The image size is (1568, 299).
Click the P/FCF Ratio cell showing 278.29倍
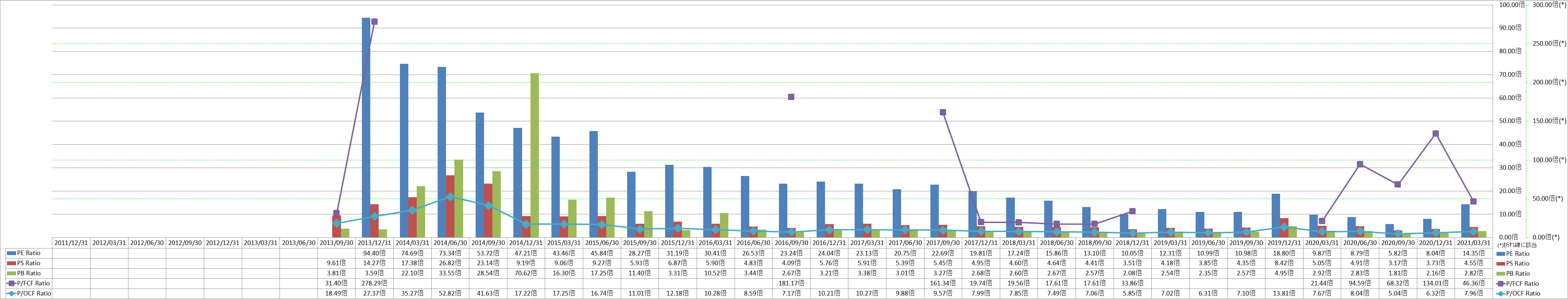point(374,283)
